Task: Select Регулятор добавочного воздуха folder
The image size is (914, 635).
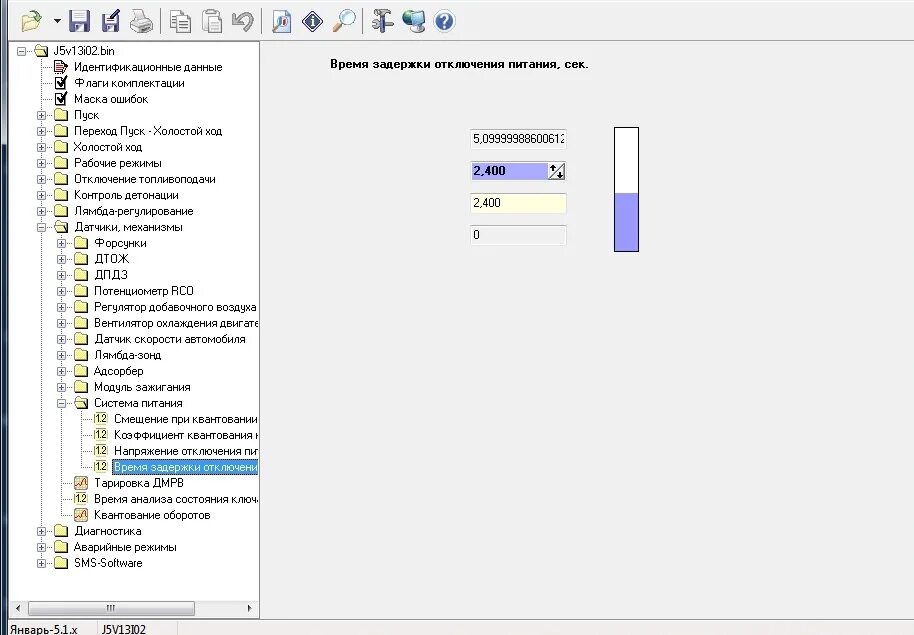Action: pos(175,307)
